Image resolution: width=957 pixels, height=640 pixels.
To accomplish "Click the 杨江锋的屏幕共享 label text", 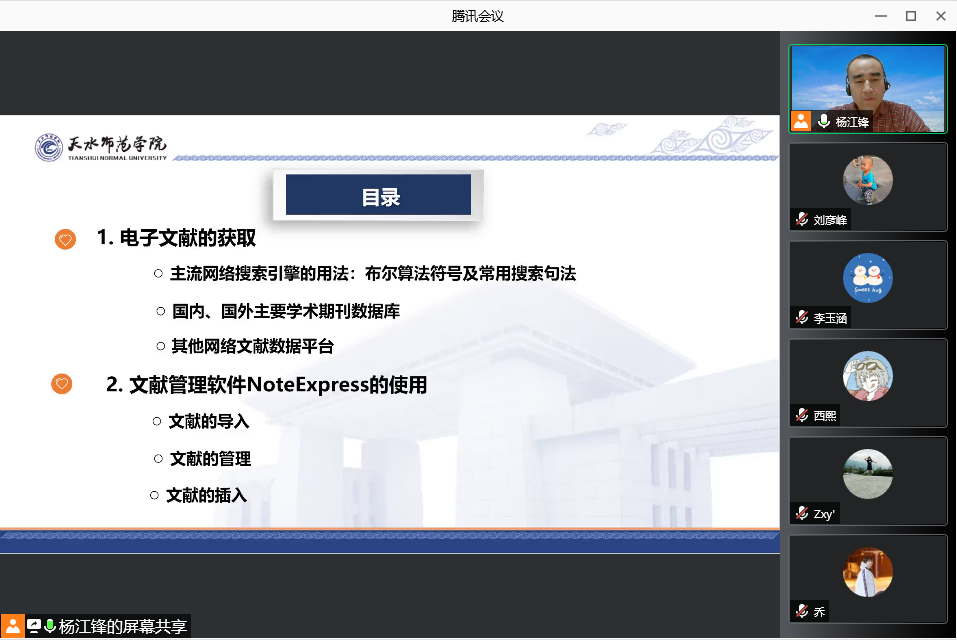I will pos(122,627).
